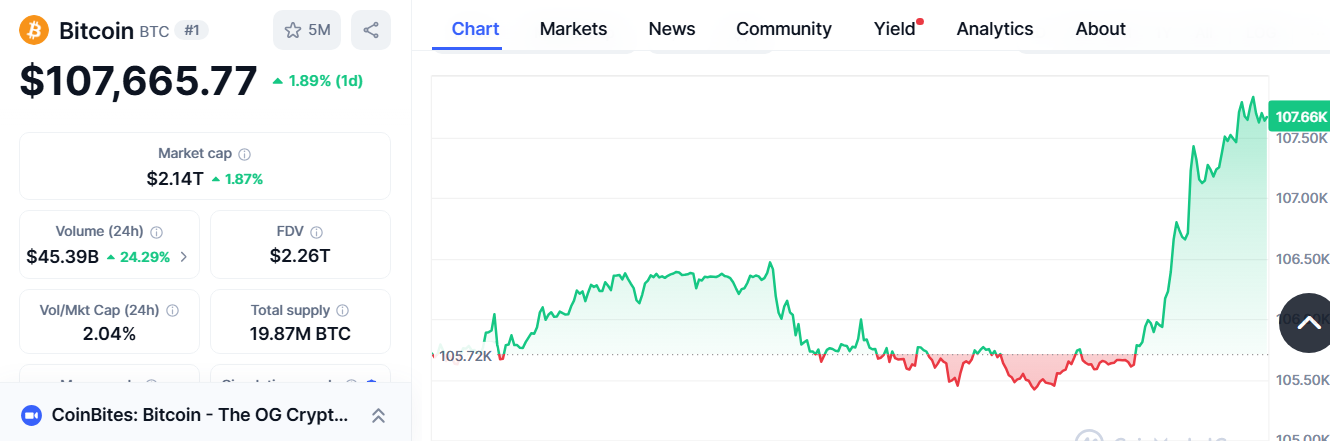Click the 105.50K axis label
Screen dimensions: 1330x441
tap(1302, 380)
